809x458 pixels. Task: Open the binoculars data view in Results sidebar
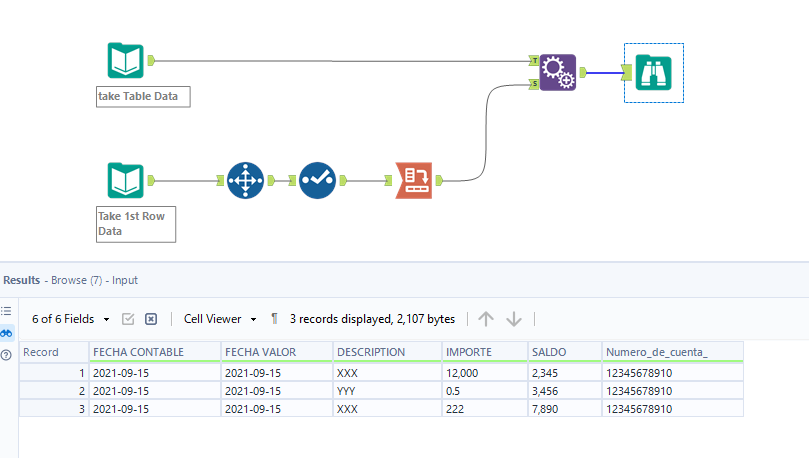pos(7,333)
